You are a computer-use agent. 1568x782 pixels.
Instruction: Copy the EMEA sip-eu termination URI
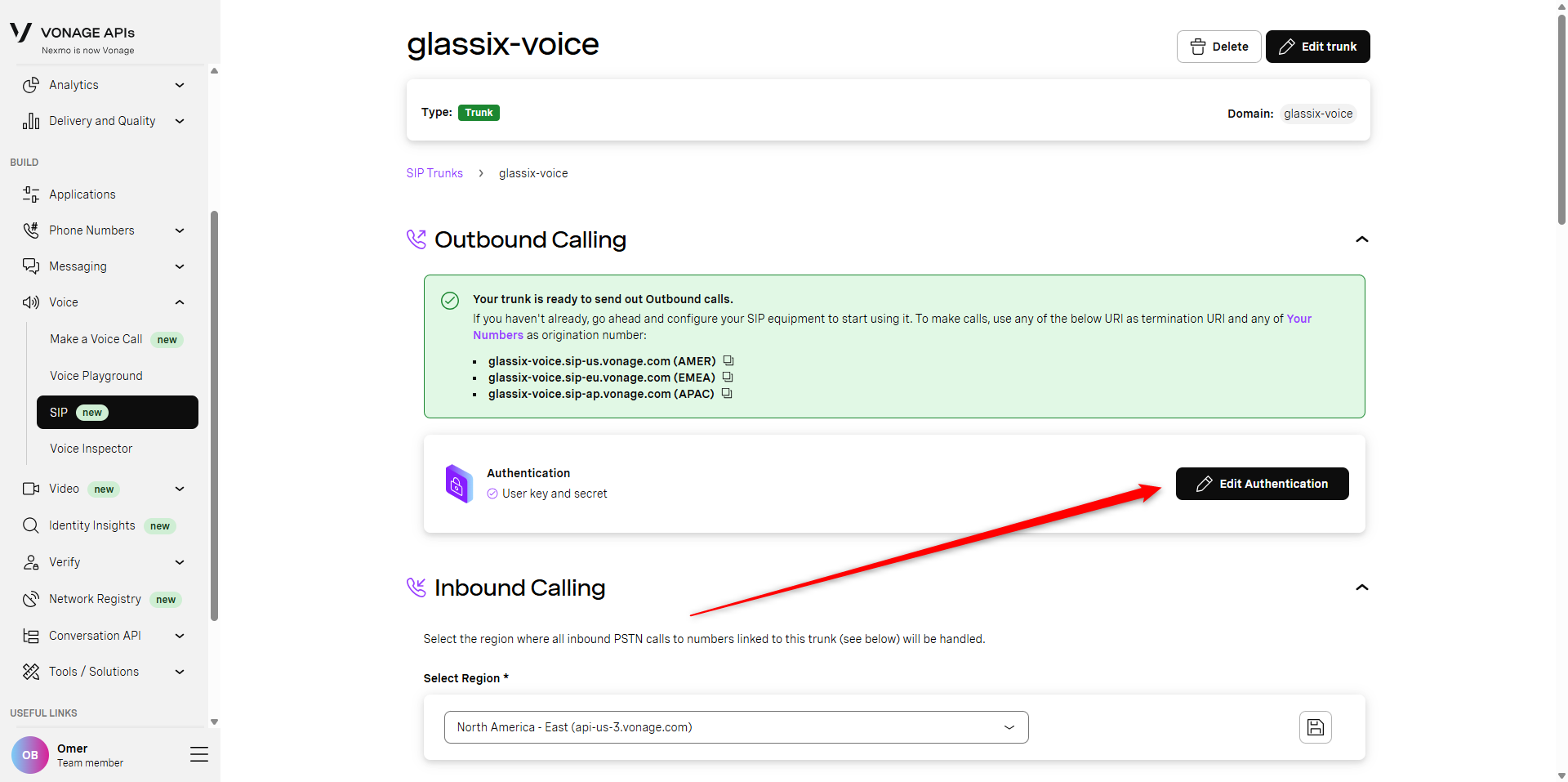pyautogui.click(x=728, y=377)
